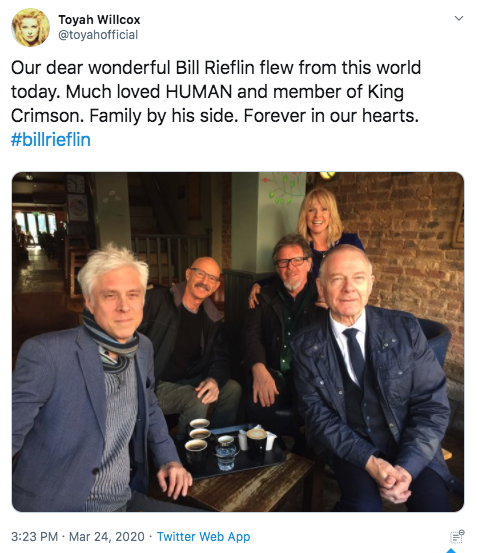
Task: Open the @toyahofficial handle link
Action: coord(98,35)
